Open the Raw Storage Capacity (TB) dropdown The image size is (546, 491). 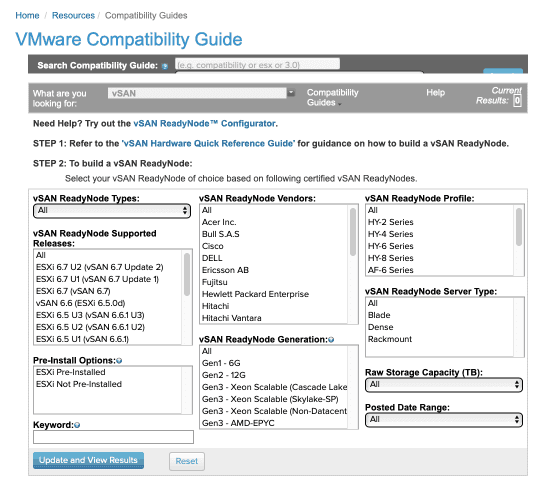[444, 384]
